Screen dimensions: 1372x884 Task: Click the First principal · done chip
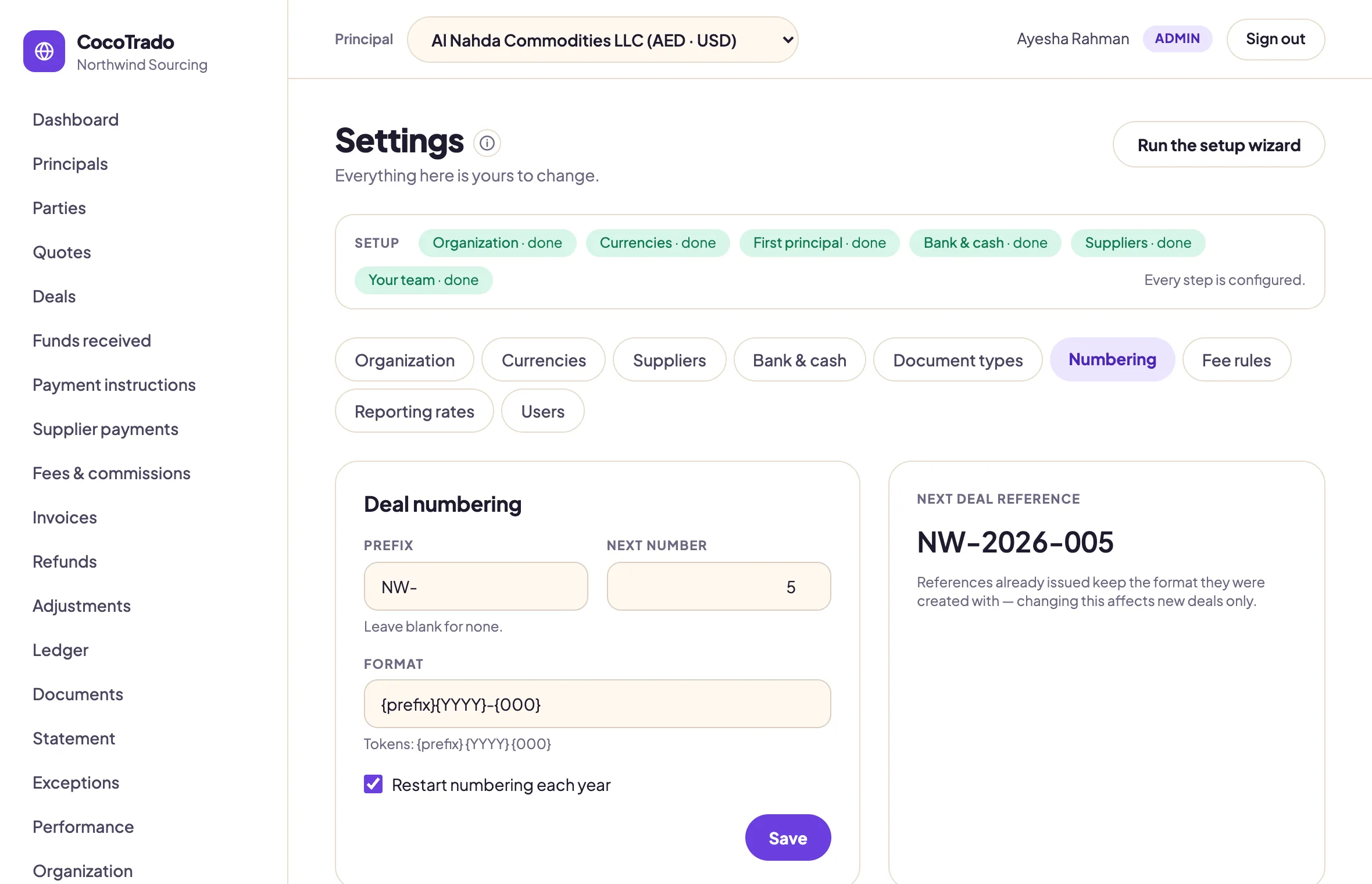coord(819,243)
